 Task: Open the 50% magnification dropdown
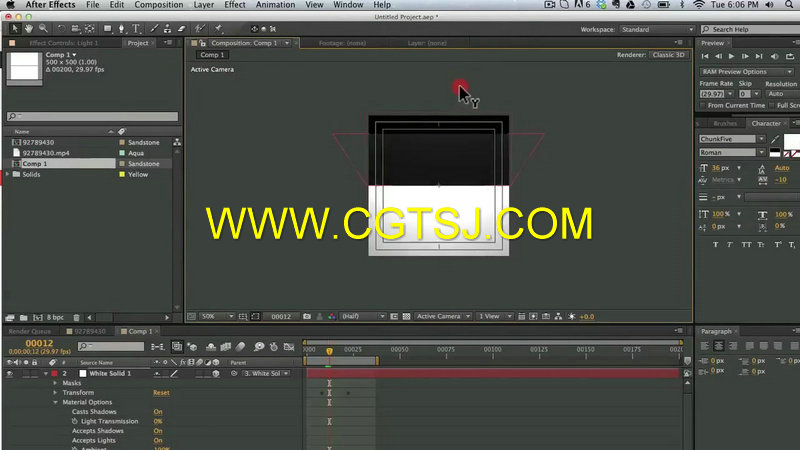(x=216, y=316)
